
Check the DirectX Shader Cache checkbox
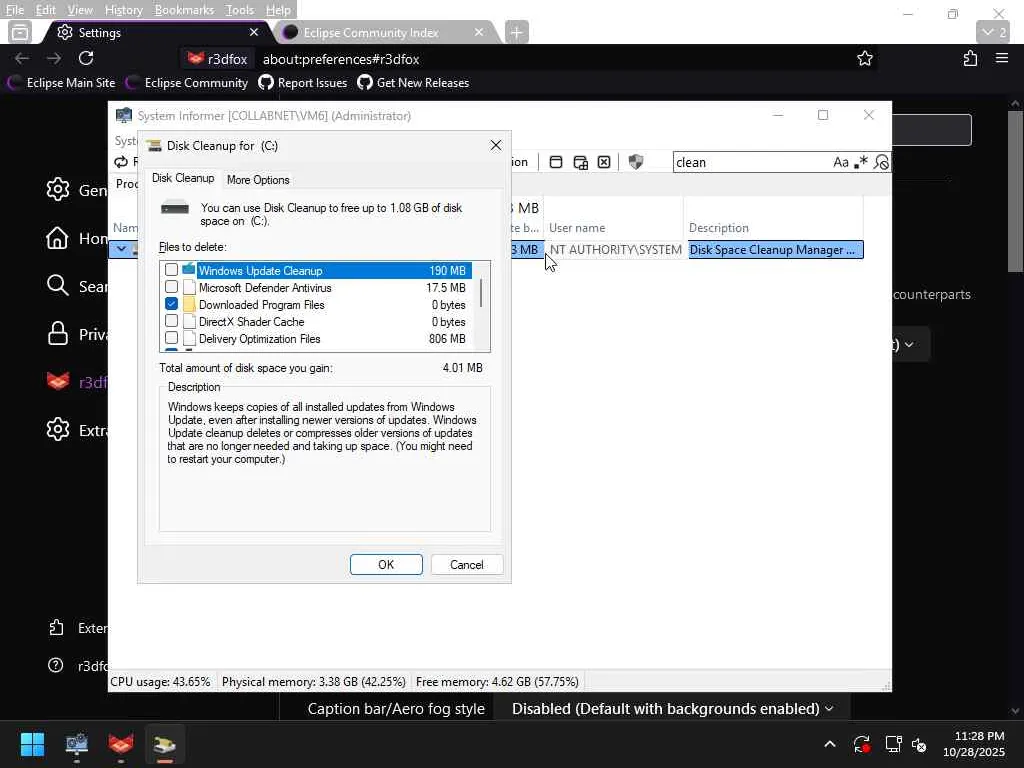pyautogui.click(x=171, y=321)
